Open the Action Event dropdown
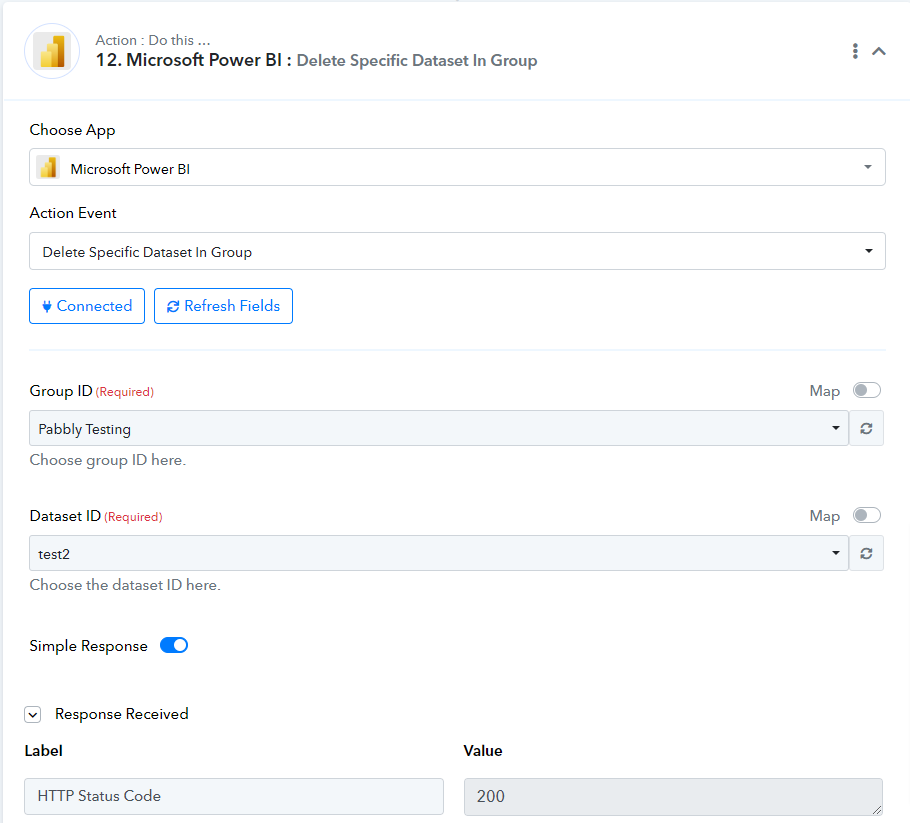The image size is (910, 823). [457, 251]
